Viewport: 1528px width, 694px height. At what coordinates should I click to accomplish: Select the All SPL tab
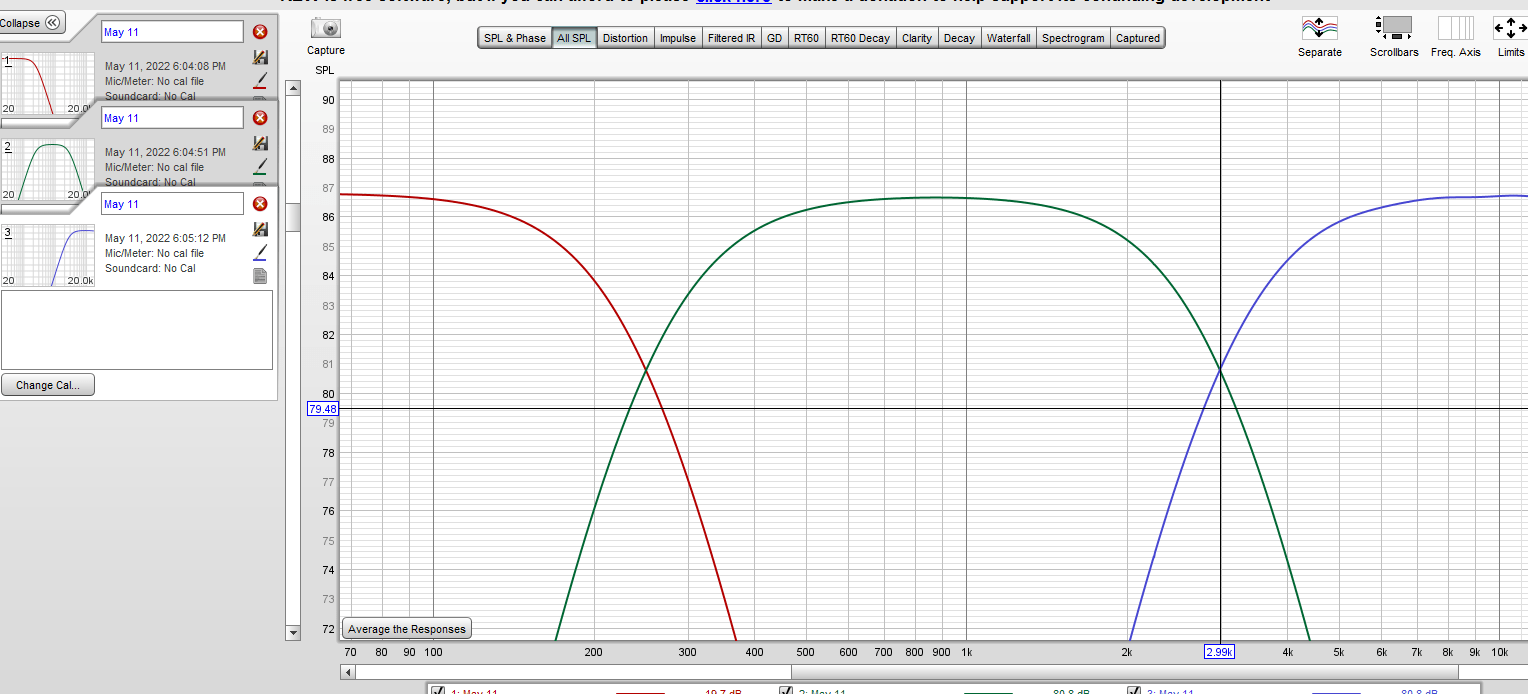click(574, 38)
